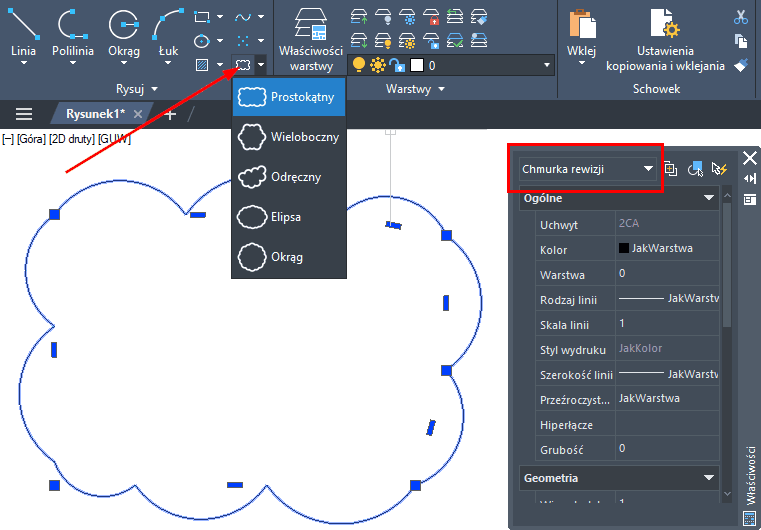Choose Okrąg option in cloud menu
Image resolution: width=761 pixels, height=530 pixels.
pos(289,257)
